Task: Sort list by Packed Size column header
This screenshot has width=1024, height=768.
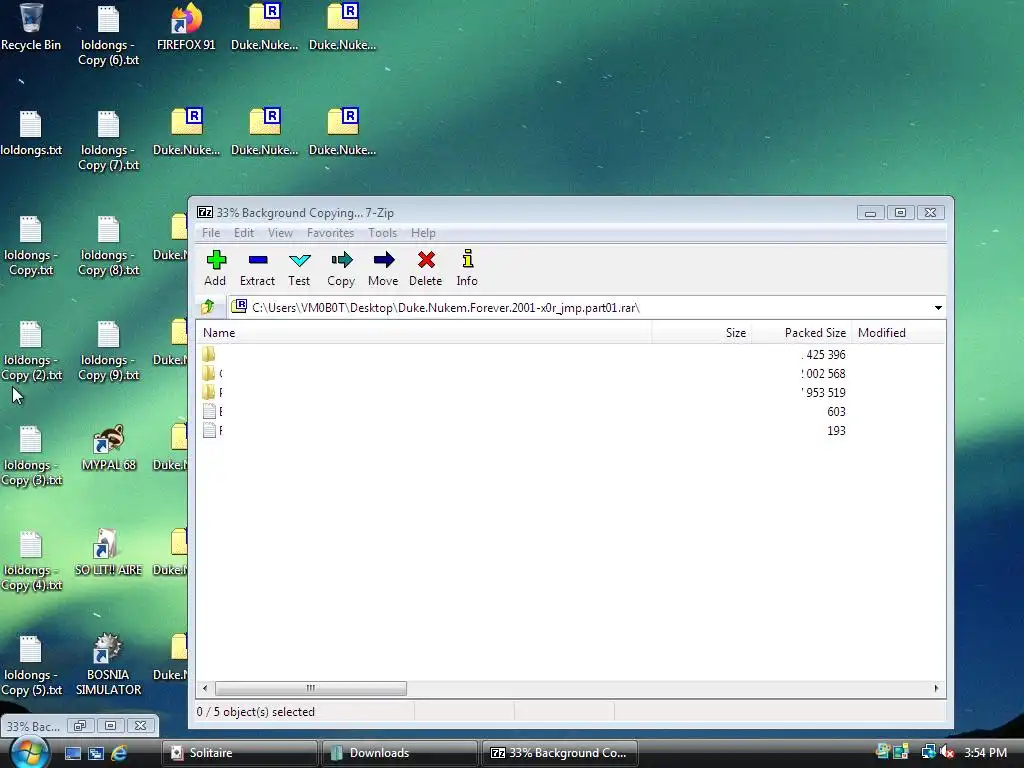Action: (802, 332)
